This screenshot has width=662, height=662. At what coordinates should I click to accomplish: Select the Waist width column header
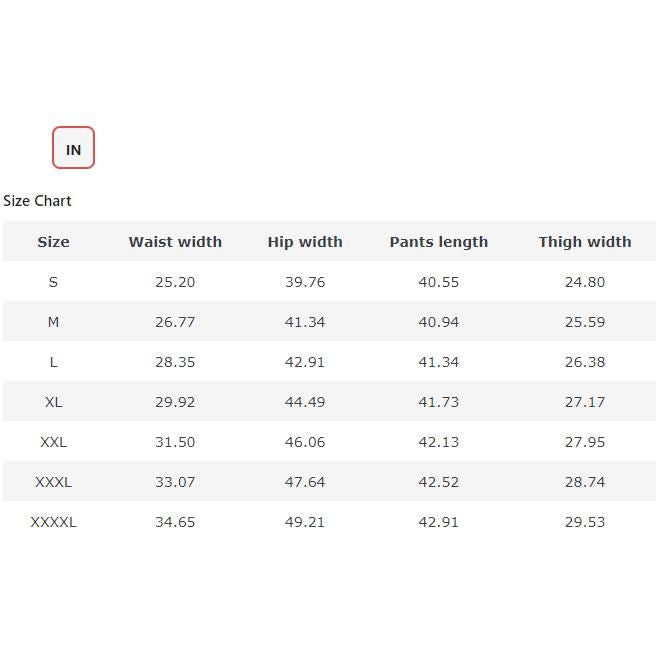pos(175,242)
